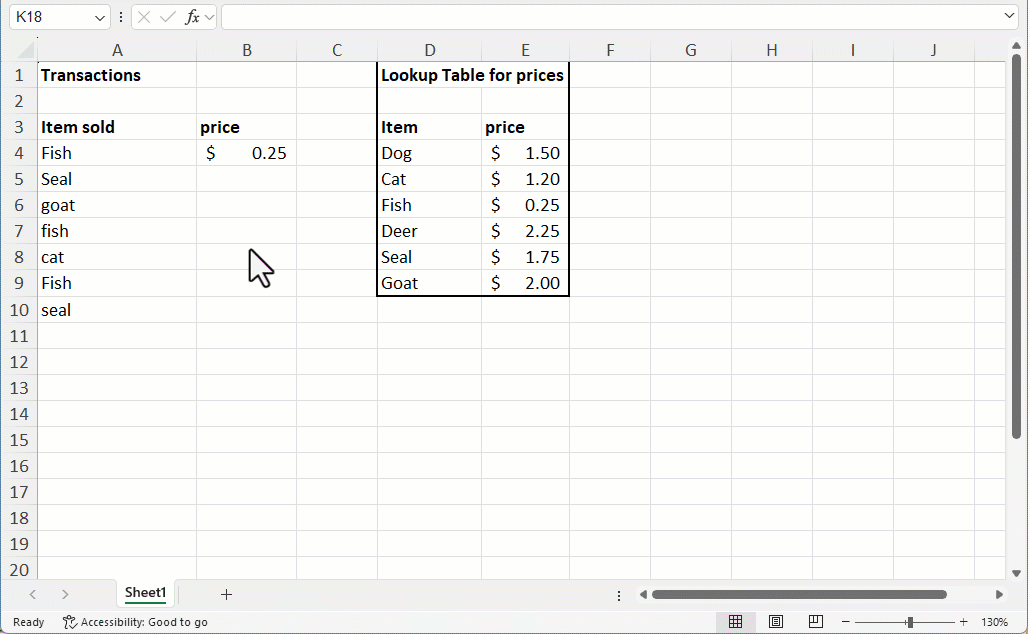Expand the formula bar with the chevron

[1009, 17]
